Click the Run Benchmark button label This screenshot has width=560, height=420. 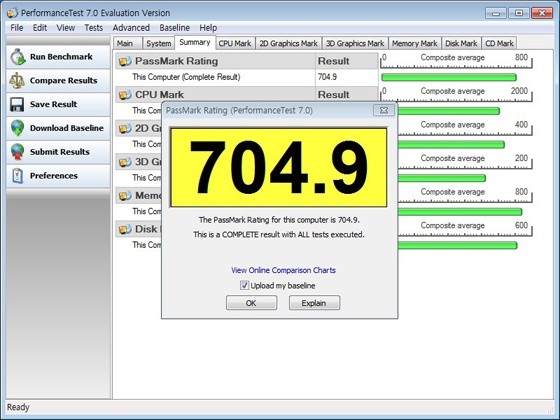pyautogui.click(x=61, y=57)
